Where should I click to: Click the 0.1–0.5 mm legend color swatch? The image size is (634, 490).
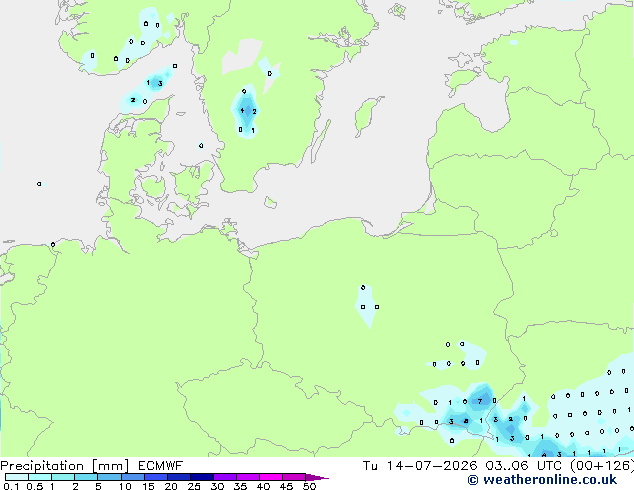pyautogui.click(x=17, y=477)
